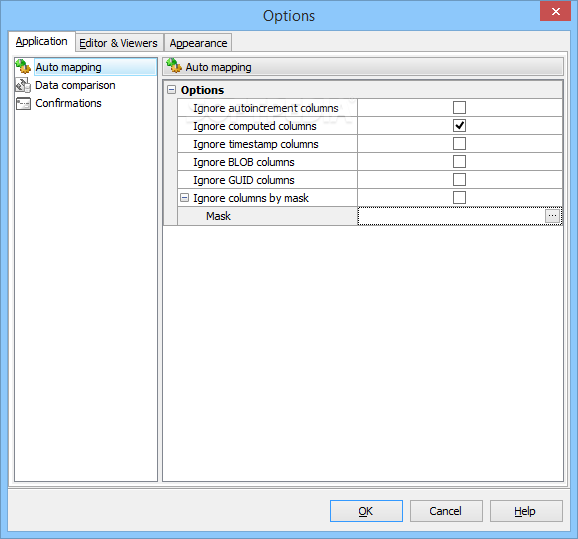This screenshot has width=578, height=539.
Task: Switch to the Editor & Viewers tab
Action: pyautogui.click(x=118, y=43)
